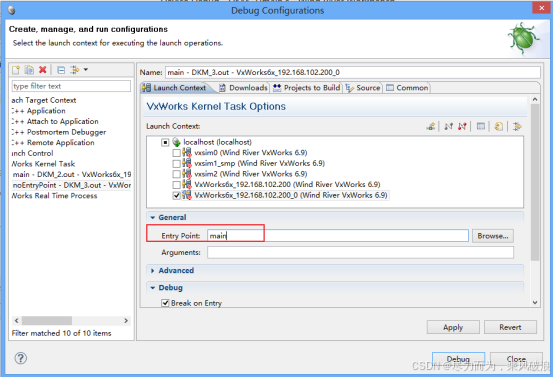
Task: Open help with question mark icon
Action: tap(20, 358)
